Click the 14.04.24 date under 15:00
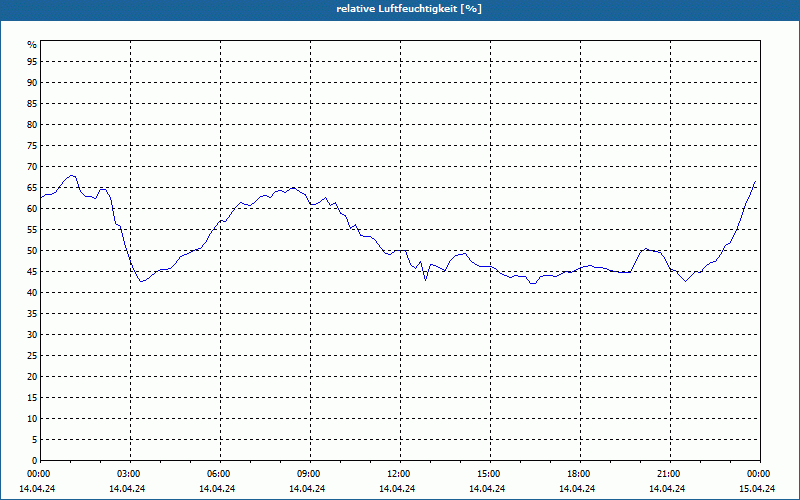This screenshot has width=800, height=500. 487,488
